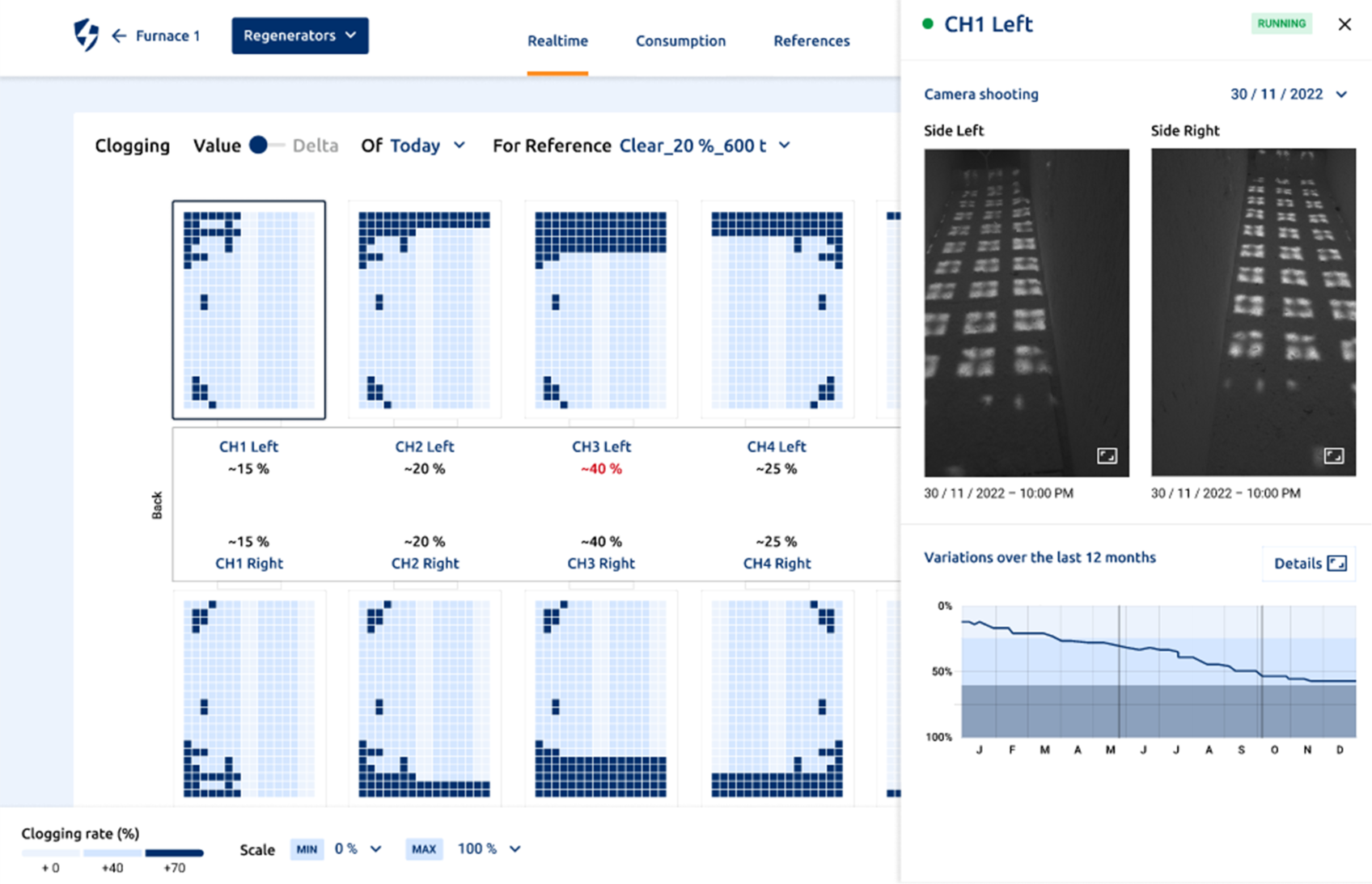
Task: Select the Realtime tab
Action: tap(557, 41)
